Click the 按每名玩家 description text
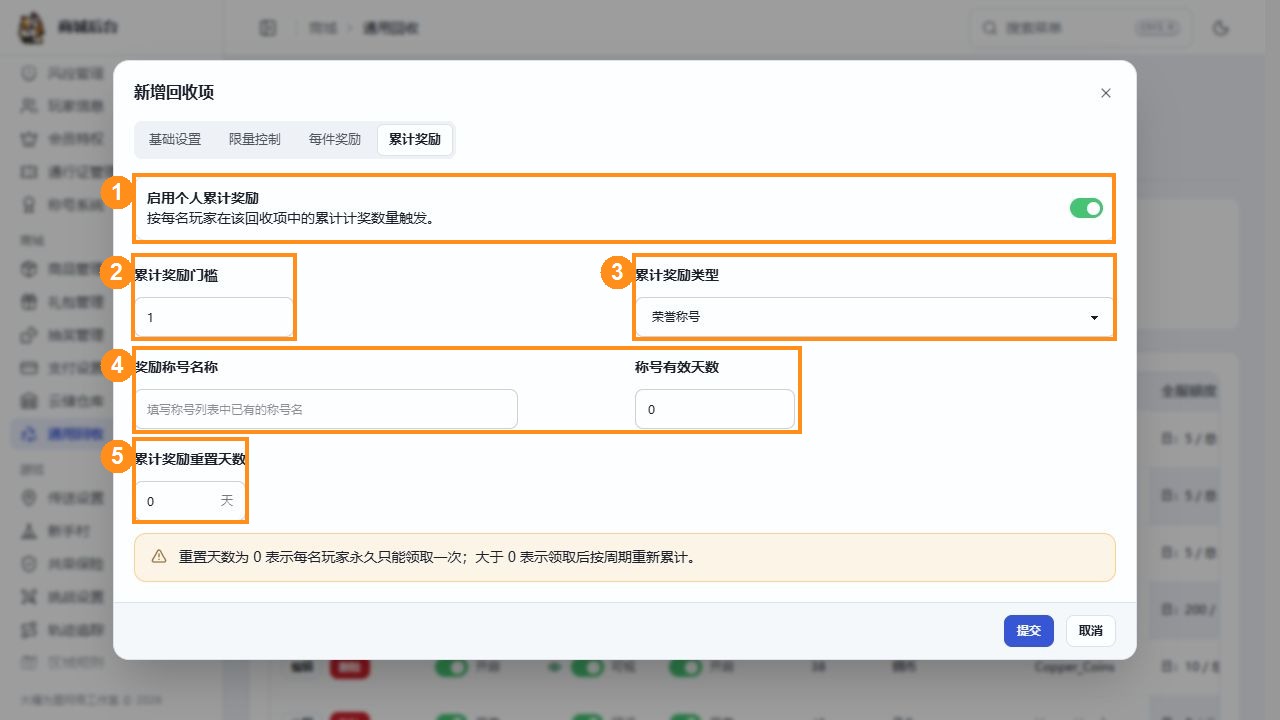This screenshot has width=1280, height=720. pyautogui.click(x=290, y=217)
